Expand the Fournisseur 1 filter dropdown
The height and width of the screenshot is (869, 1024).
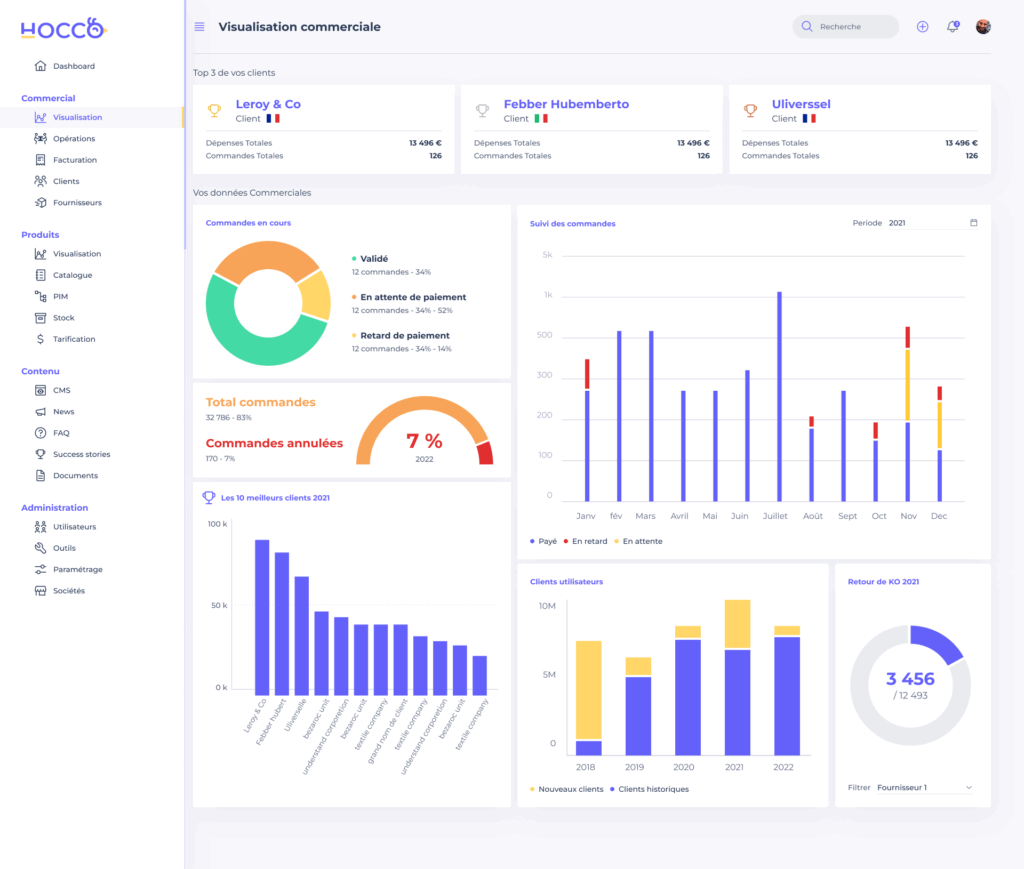point(924,788)
